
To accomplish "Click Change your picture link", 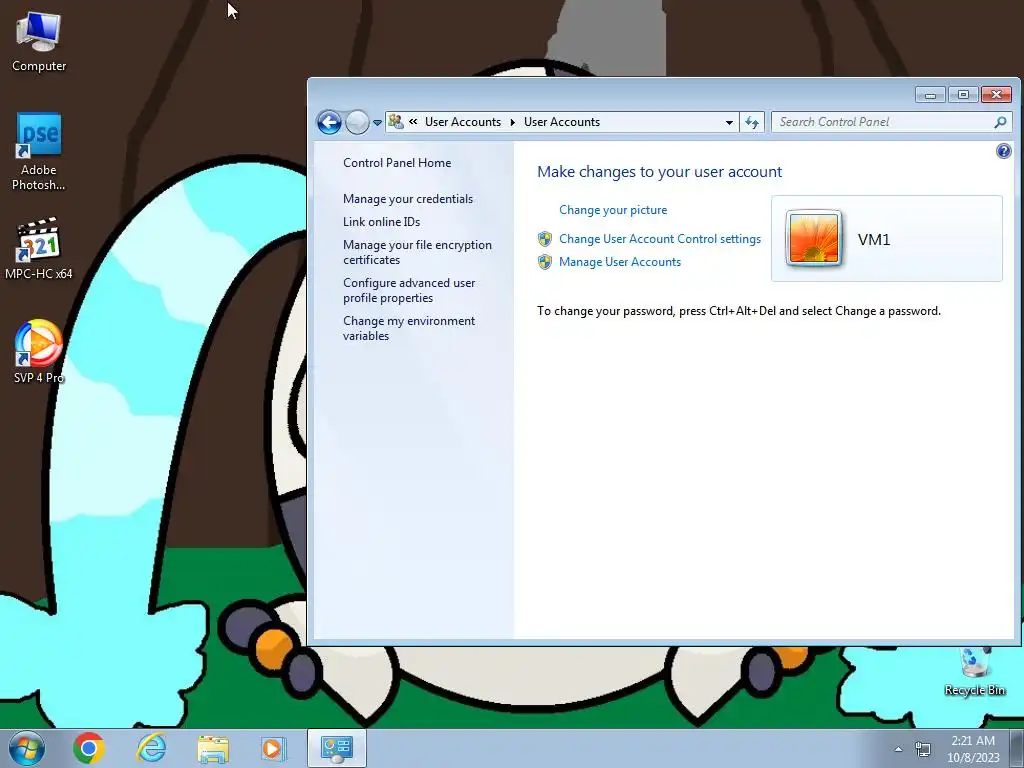I will 613,210.
